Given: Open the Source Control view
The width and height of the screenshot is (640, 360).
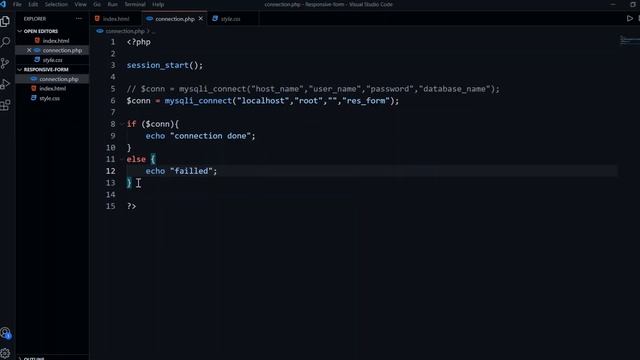Looking at the screenshot, I should click(x=5, y=63).
